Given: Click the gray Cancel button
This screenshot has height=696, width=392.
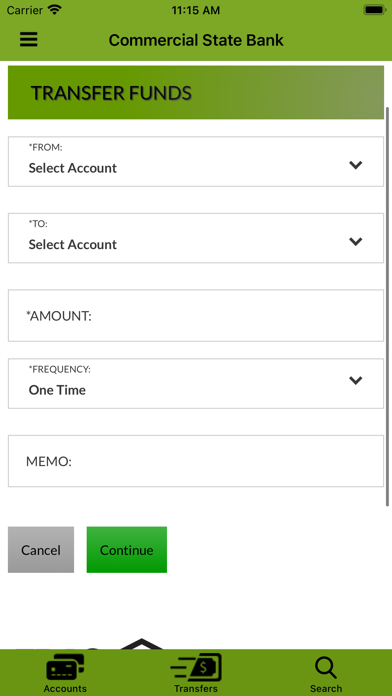Looking at the screenshot, I should (41, 550).
